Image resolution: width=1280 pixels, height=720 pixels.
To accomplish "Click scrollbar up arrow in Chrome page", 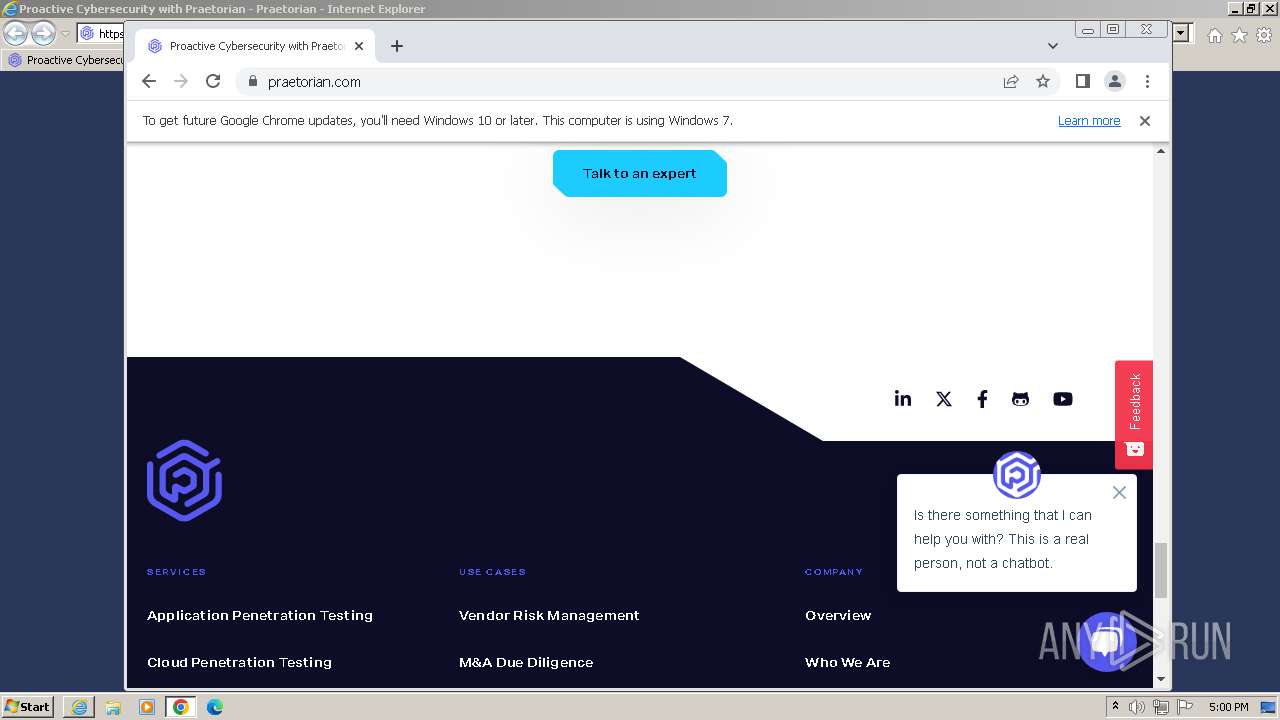I will [1161, 151].
